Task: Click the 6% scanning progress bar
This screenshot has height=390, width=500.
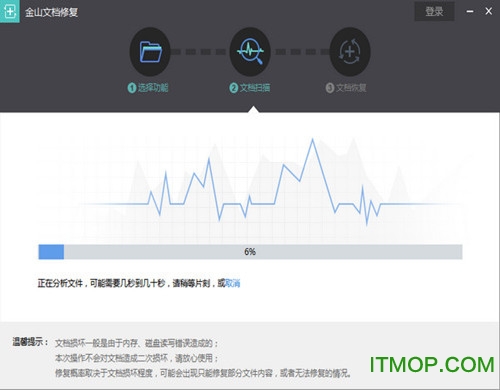Action: click(x=250, y=252)
